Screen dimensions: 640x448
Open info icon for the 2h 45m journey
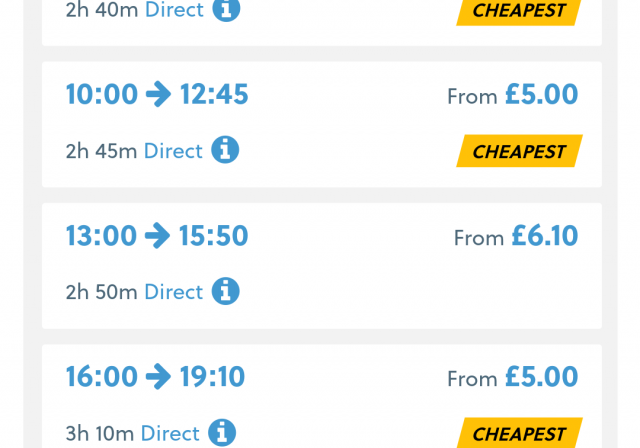pos(225,150)
